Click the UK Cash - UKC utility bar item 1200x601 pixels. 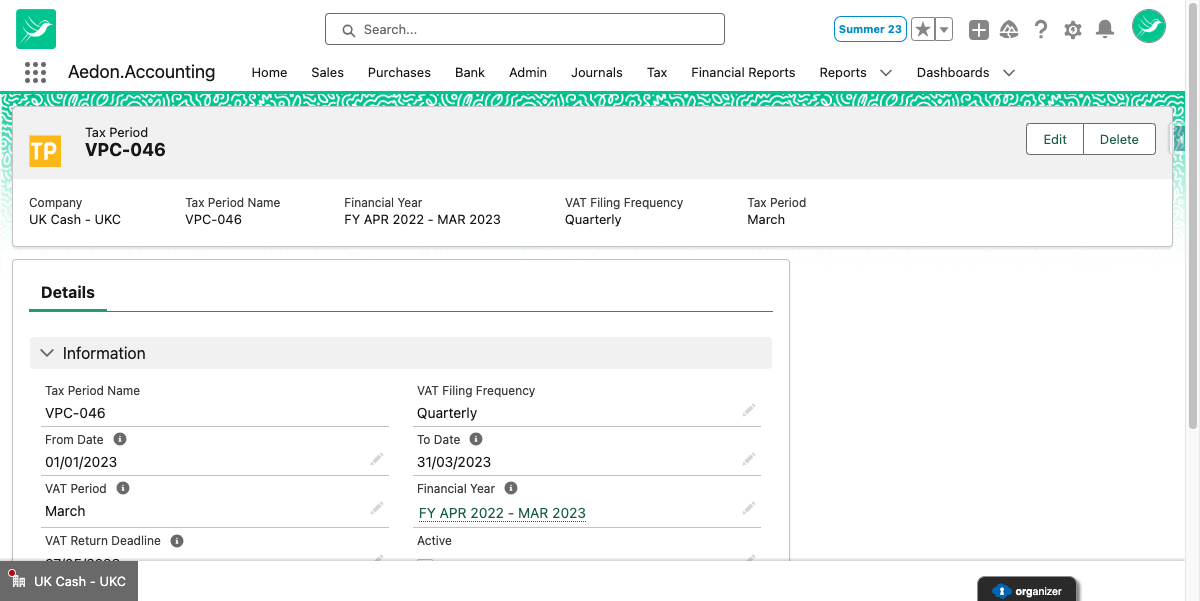click(69, 581)
